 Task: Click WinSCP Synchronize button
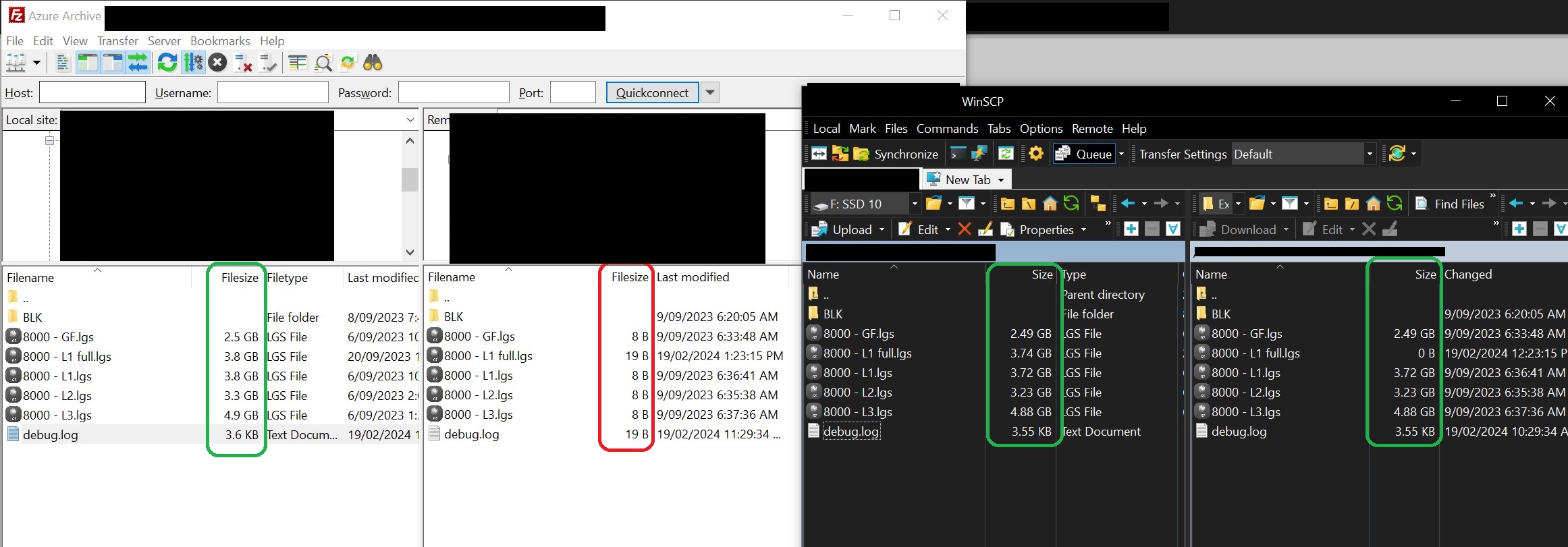tap(896, 154)
